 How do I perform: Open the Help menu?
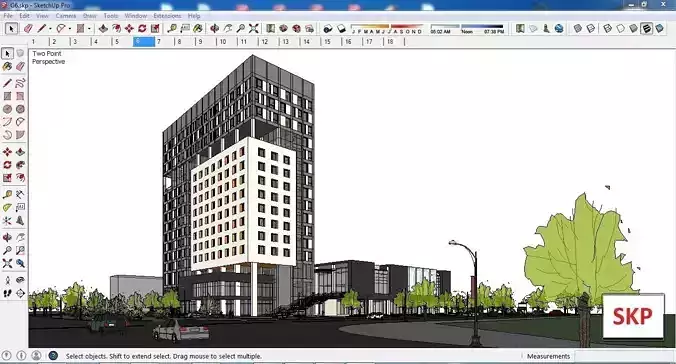(x=194, y=16)
